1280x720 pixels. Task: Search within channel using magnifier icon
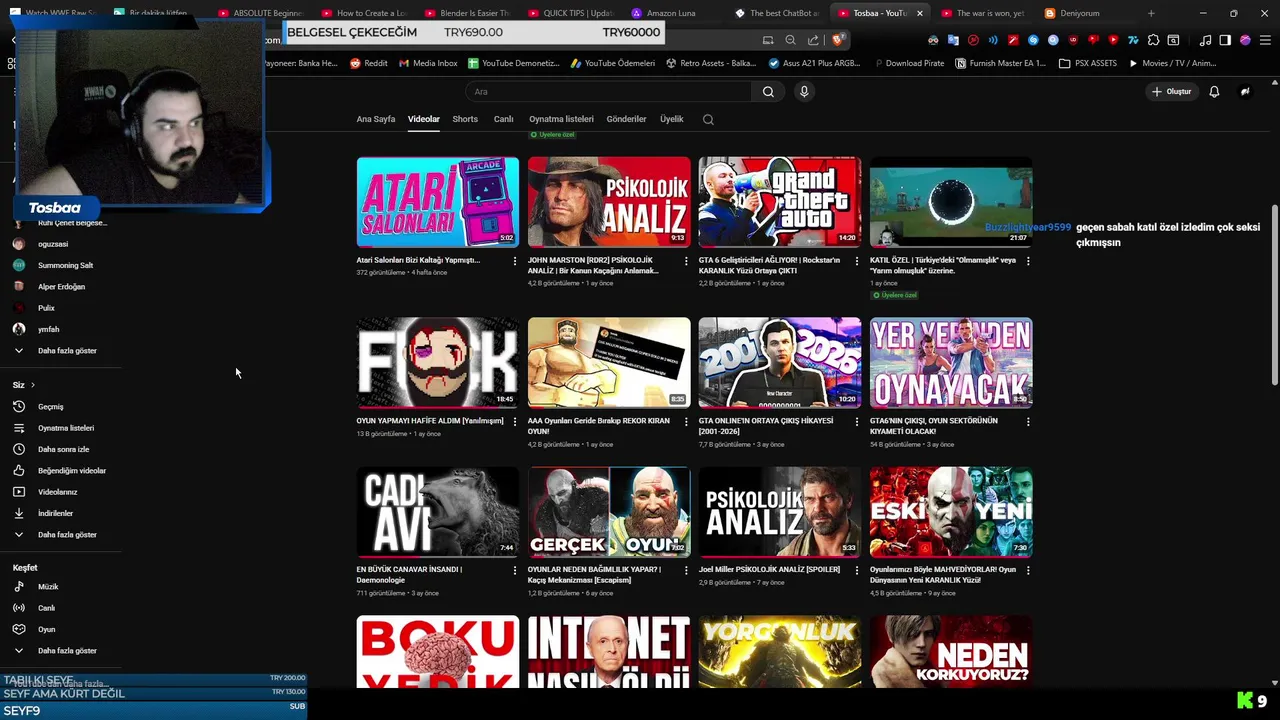708,119
